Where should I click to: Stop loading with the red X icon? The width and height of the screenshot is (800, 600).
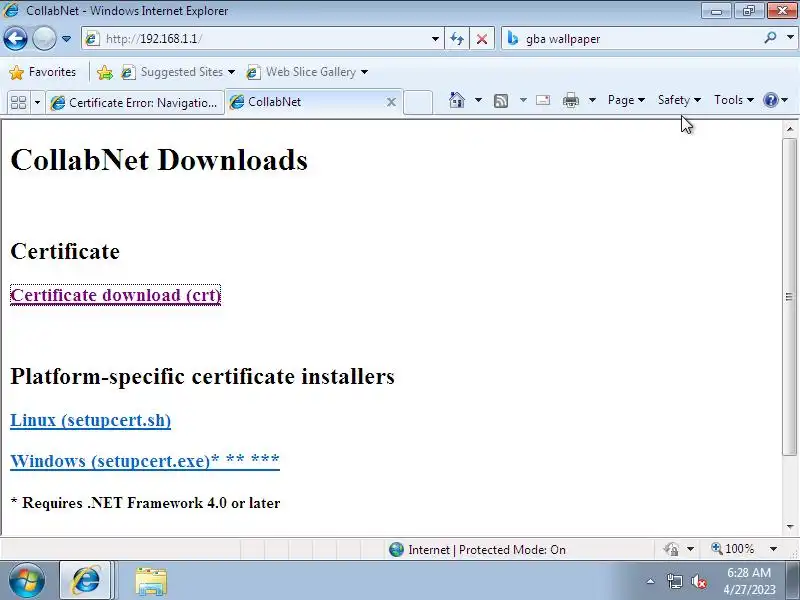tap(482, 39)
